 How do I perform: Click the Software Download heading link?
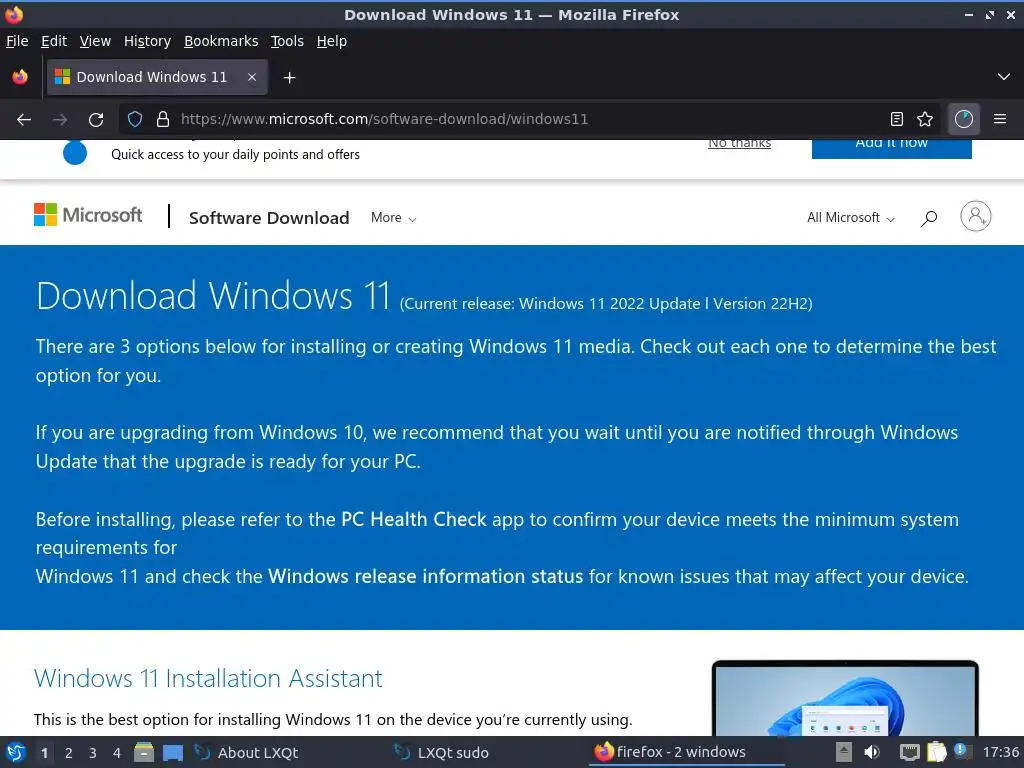point(269,218)
